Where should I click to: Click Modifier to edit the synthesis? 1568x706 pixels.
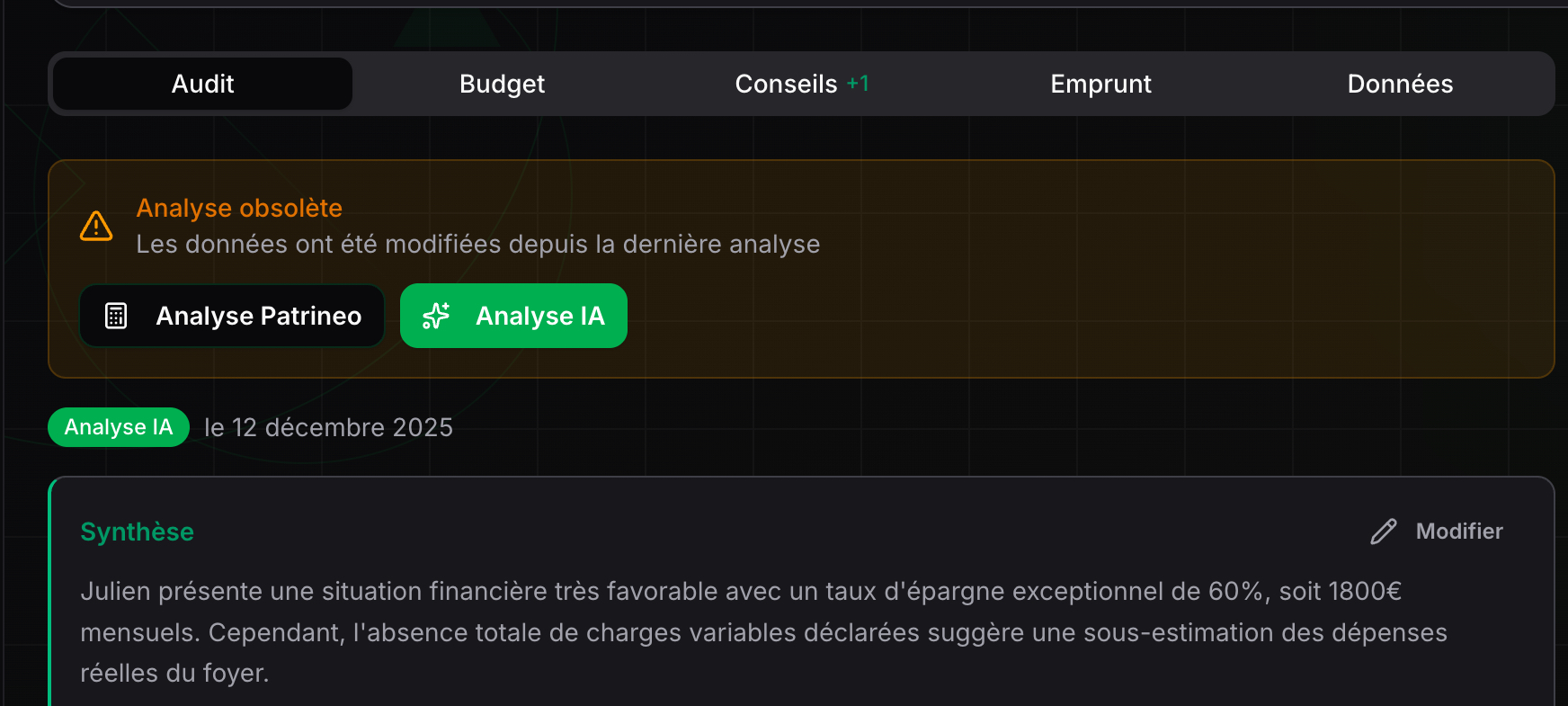click(x=1458, y=531)
